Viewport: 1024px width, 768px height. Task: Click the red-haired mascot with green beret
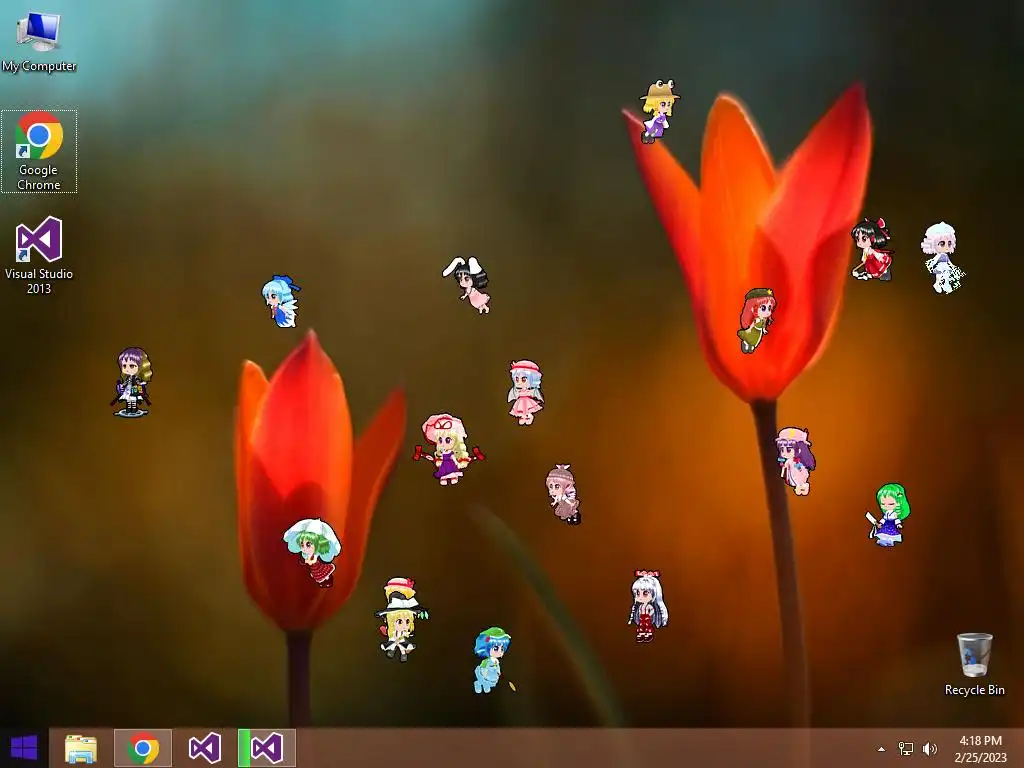[756, 320]
